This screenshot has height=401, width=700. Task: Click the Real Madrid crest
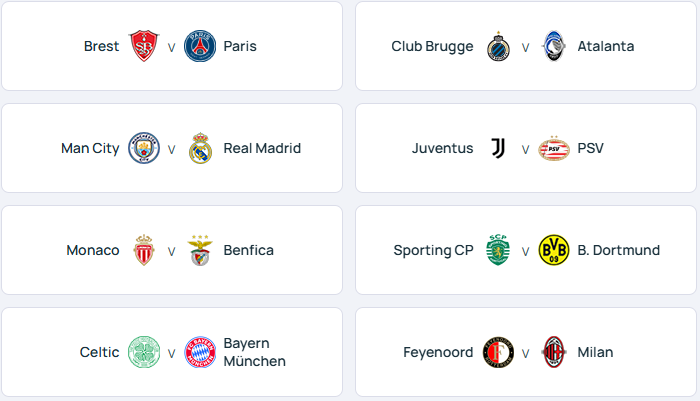pyautogui.click(x=200, y=148)
